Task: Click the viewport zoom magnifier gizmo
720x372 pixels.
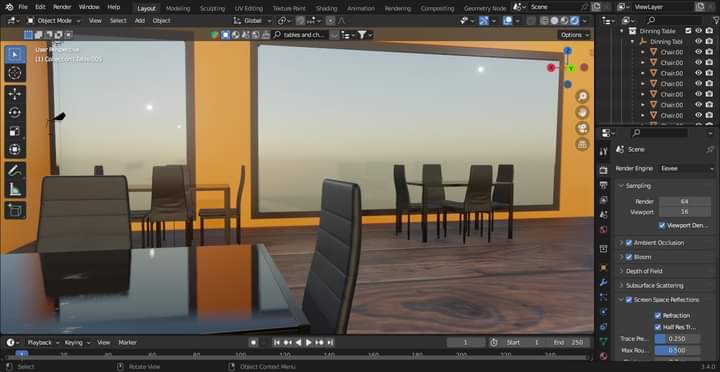Action: pyautogui.click(x=582, y=96)
